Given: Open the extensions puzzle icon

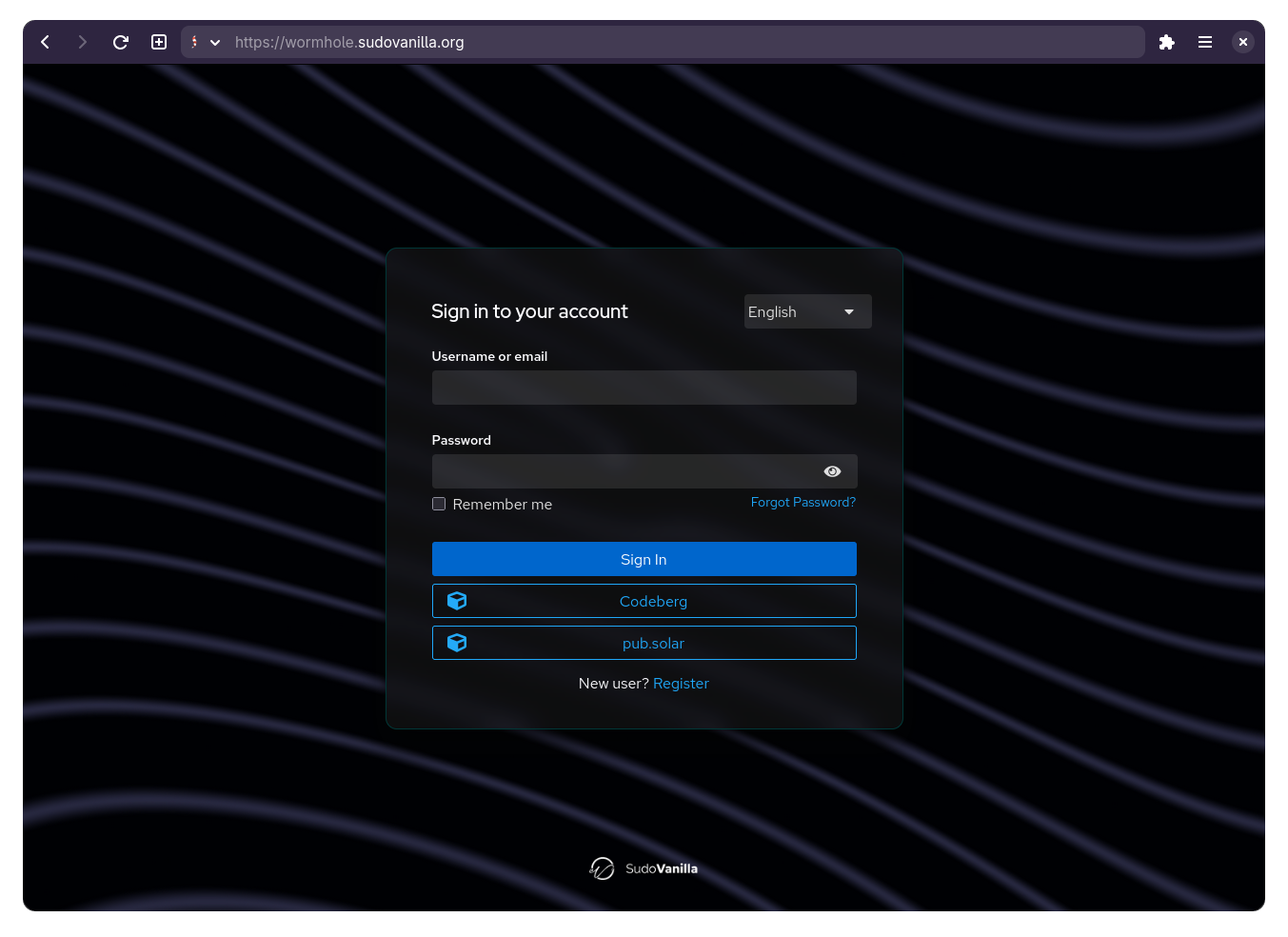Looking at the screenshot, I should [1166, 42].
